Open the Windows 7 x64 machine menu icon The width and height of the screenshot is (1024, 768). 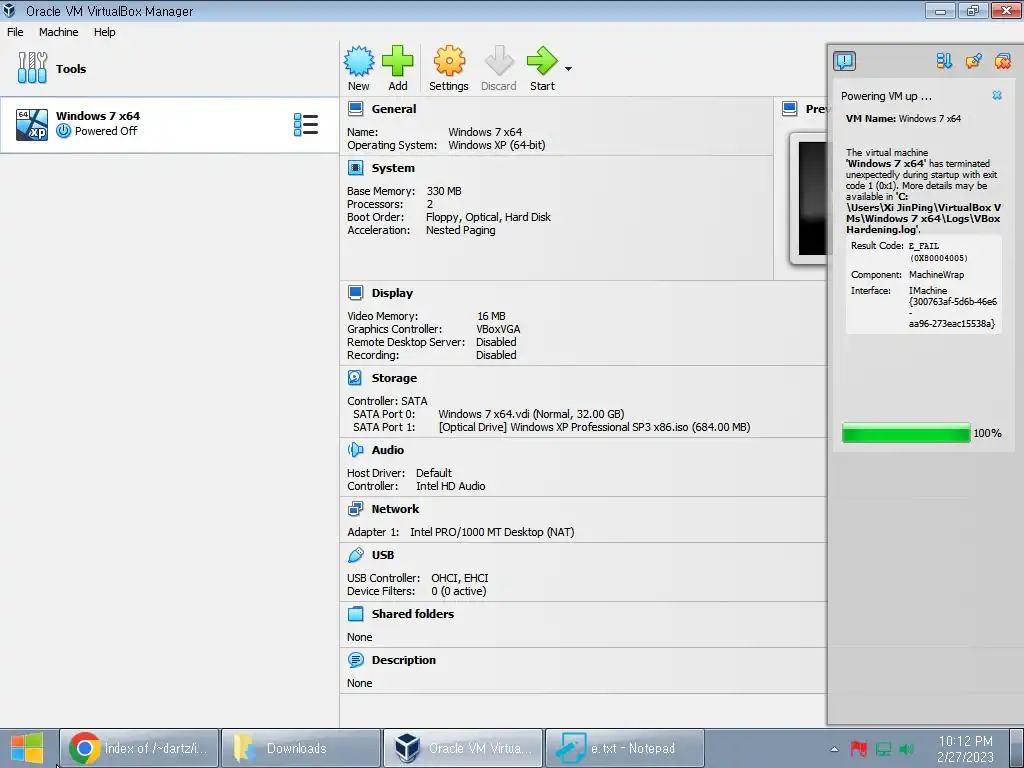point(306,124)
